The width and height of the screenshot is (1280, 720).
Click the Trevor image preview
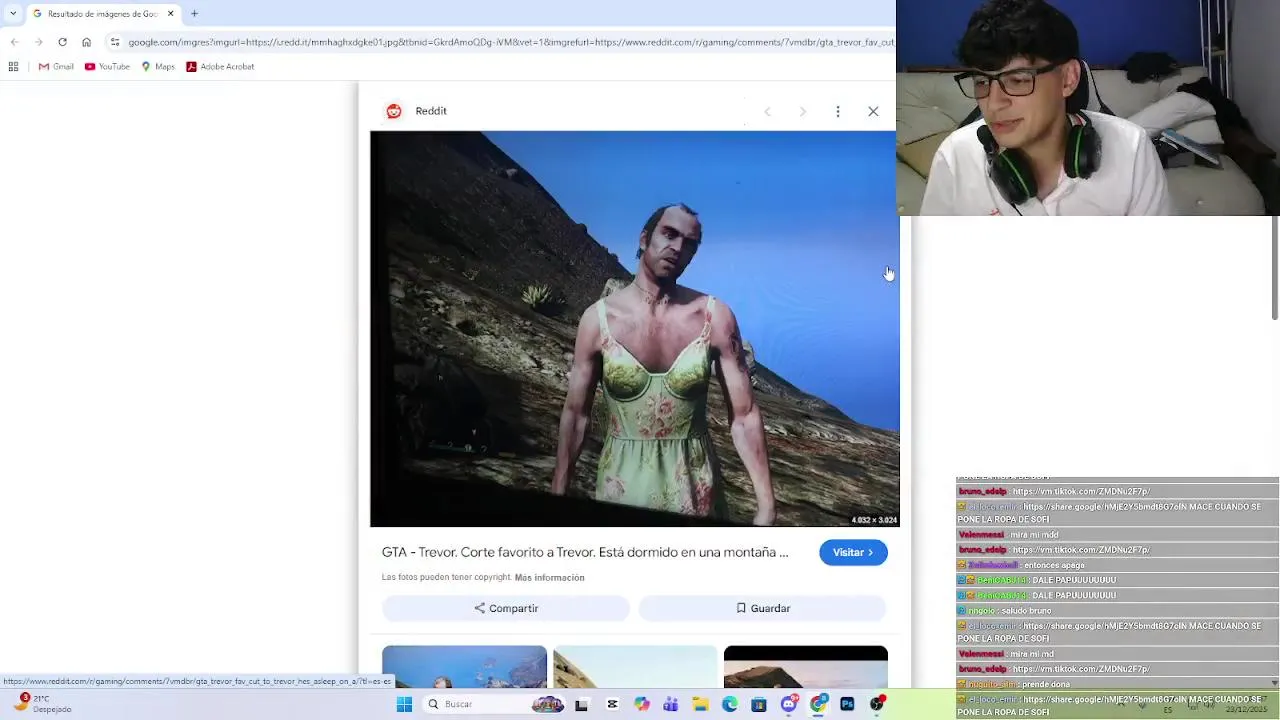click(634, 329)
